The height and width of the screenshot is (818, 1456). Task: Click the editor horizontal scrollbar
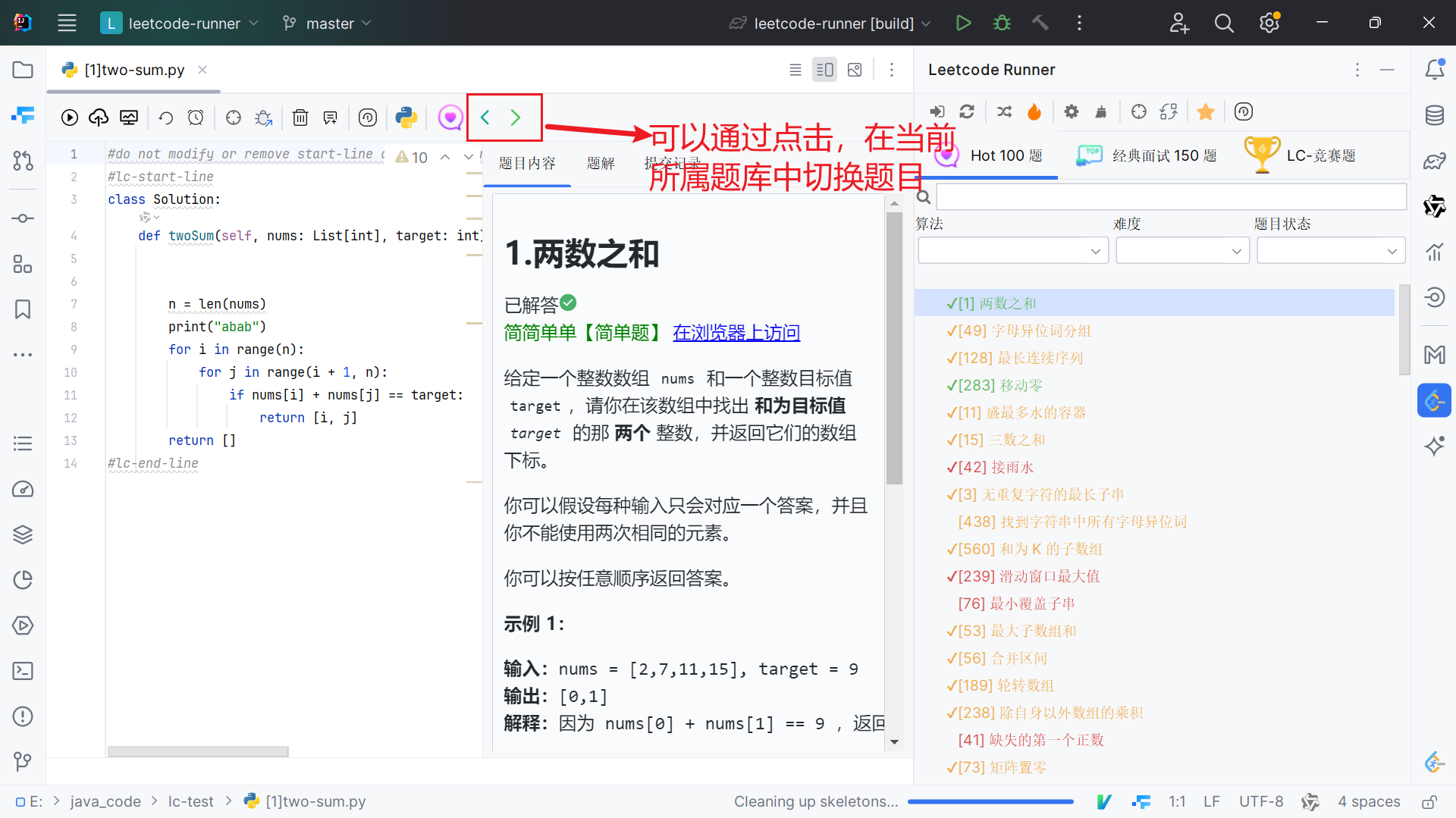(x=198, y=751)
